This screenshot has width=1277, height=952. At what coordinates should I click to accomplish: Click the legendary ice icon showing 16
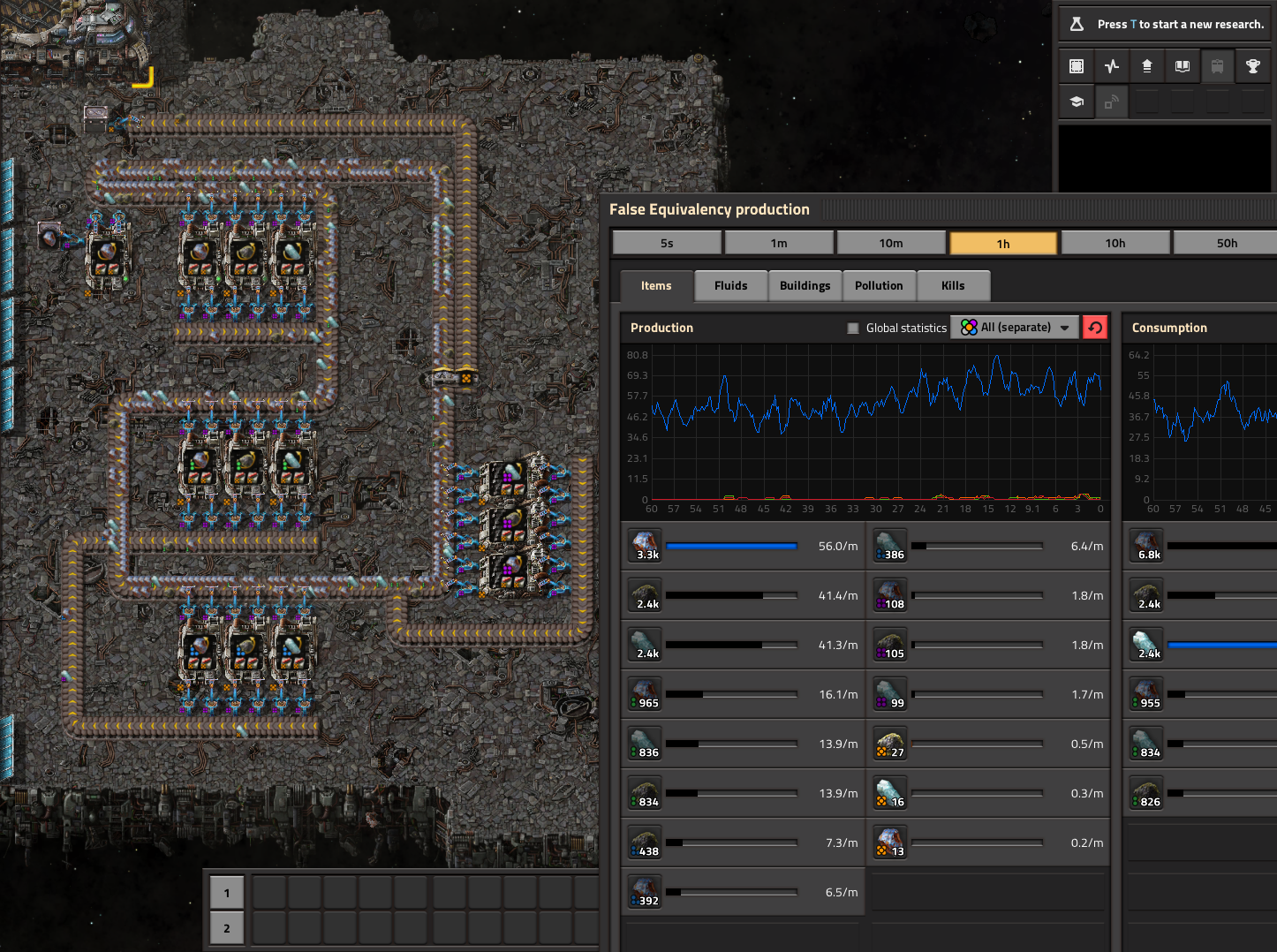tap(890, 793)
